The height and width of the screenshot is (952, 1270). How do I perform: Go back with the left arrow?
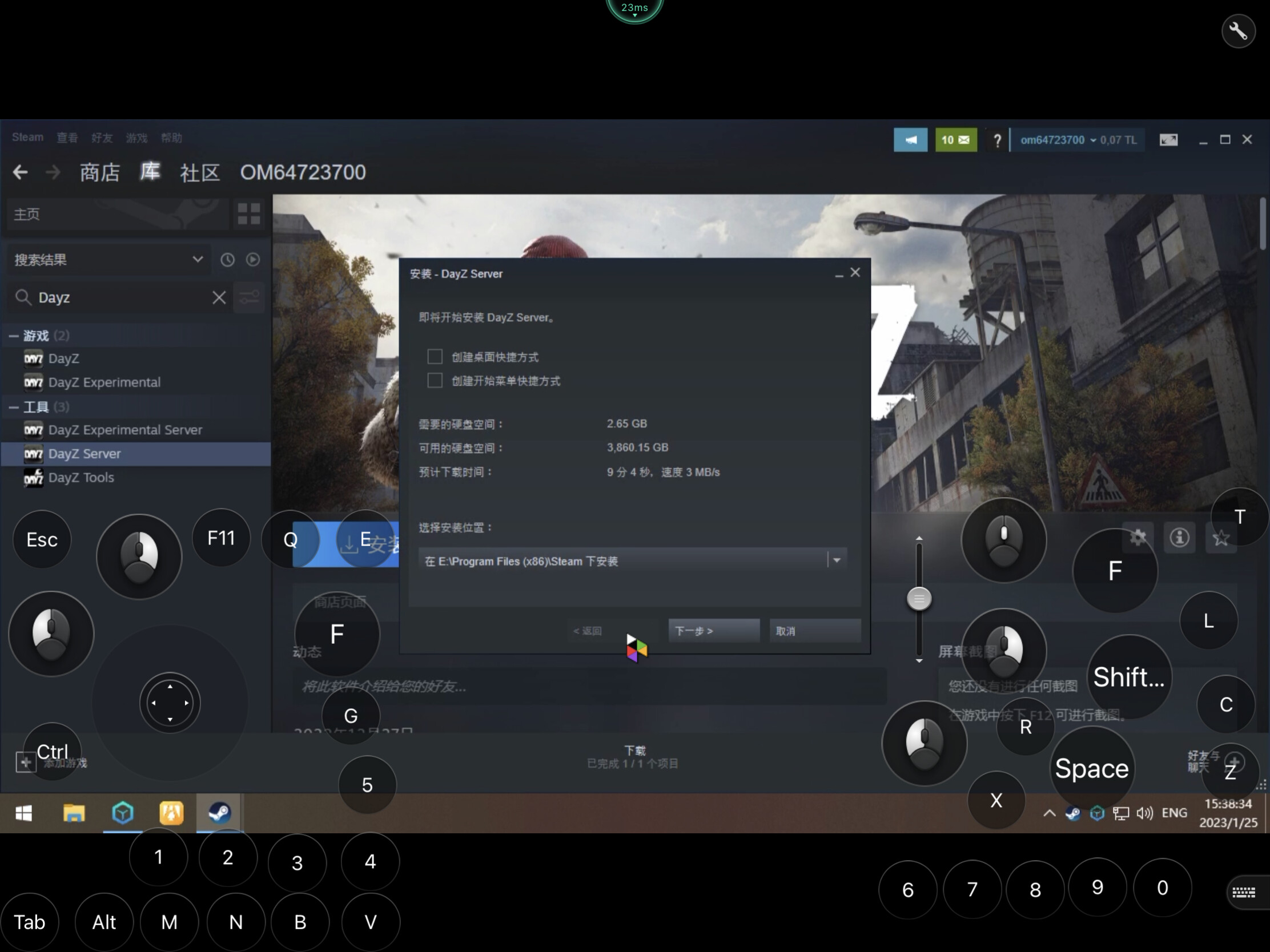point(21,172)
